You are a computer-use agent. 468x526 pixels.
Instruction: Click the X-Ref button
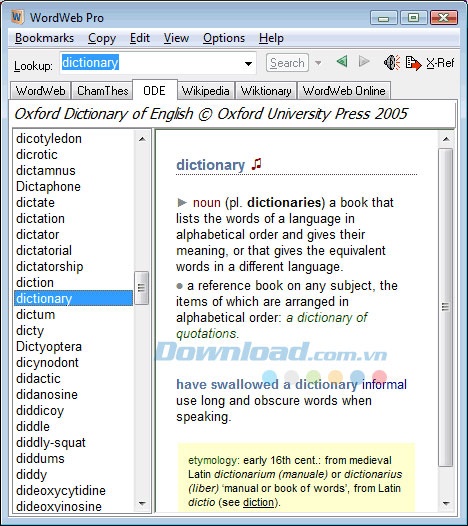tap(440, 63)
